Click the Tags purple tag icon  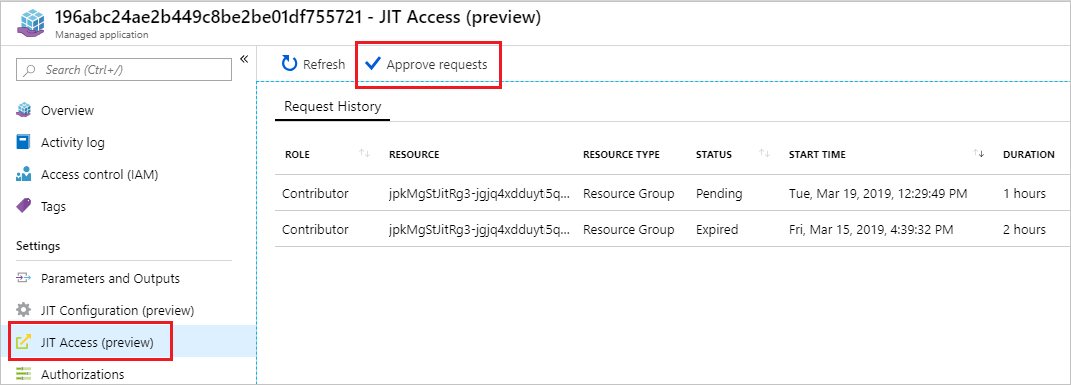24,205
